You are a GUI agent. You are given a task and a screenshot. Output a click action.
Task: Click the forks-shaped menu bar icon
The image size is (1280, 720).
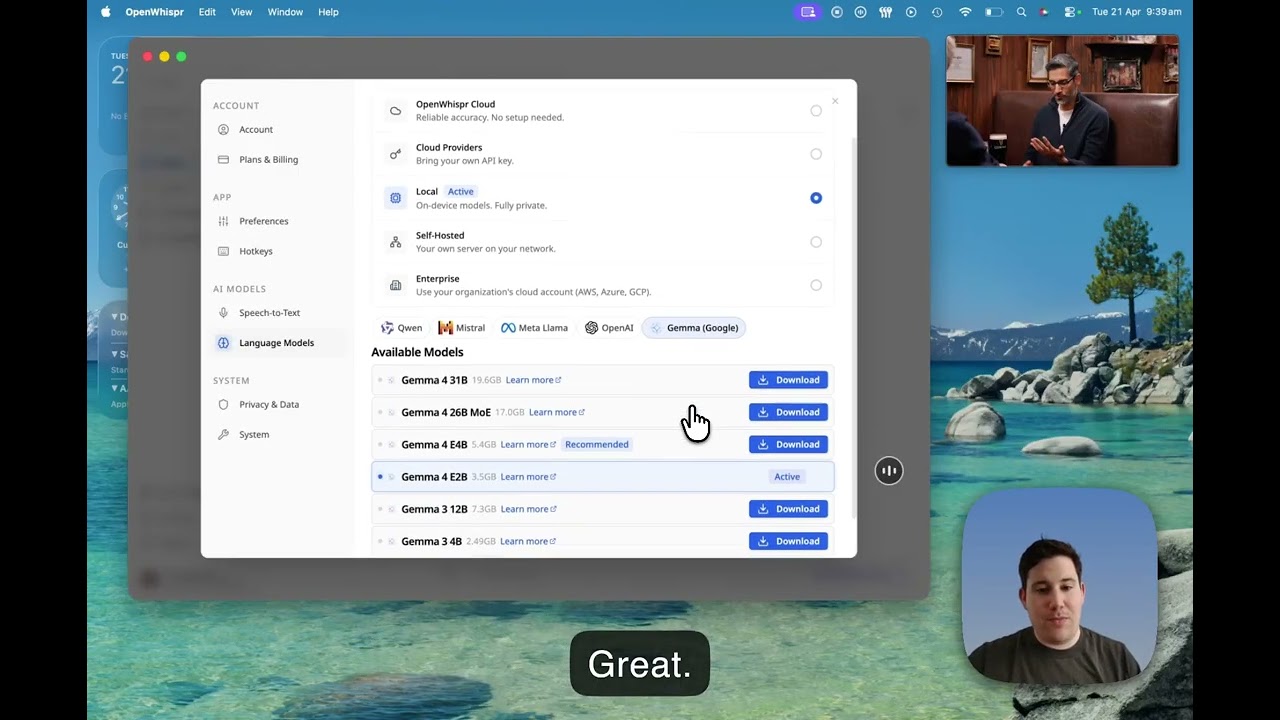pos(885,12)
